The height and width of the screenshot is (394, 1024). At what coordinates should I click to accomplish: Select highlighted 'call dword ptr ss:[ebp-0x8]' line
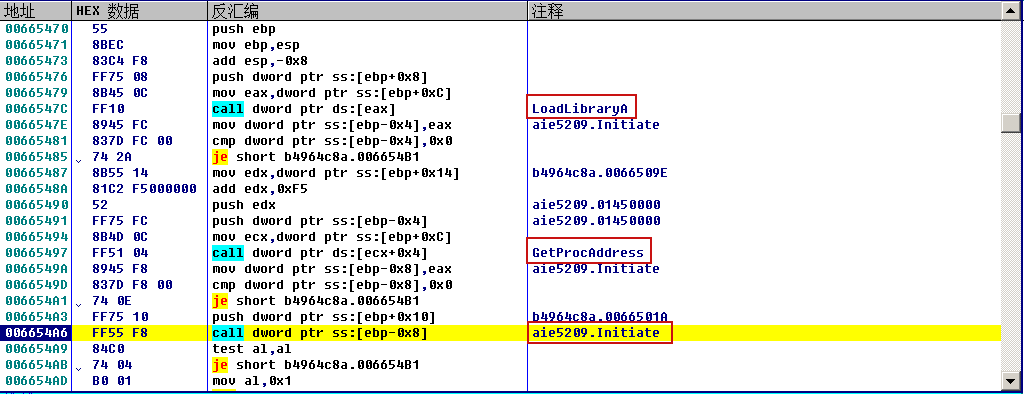click(319, 333)
